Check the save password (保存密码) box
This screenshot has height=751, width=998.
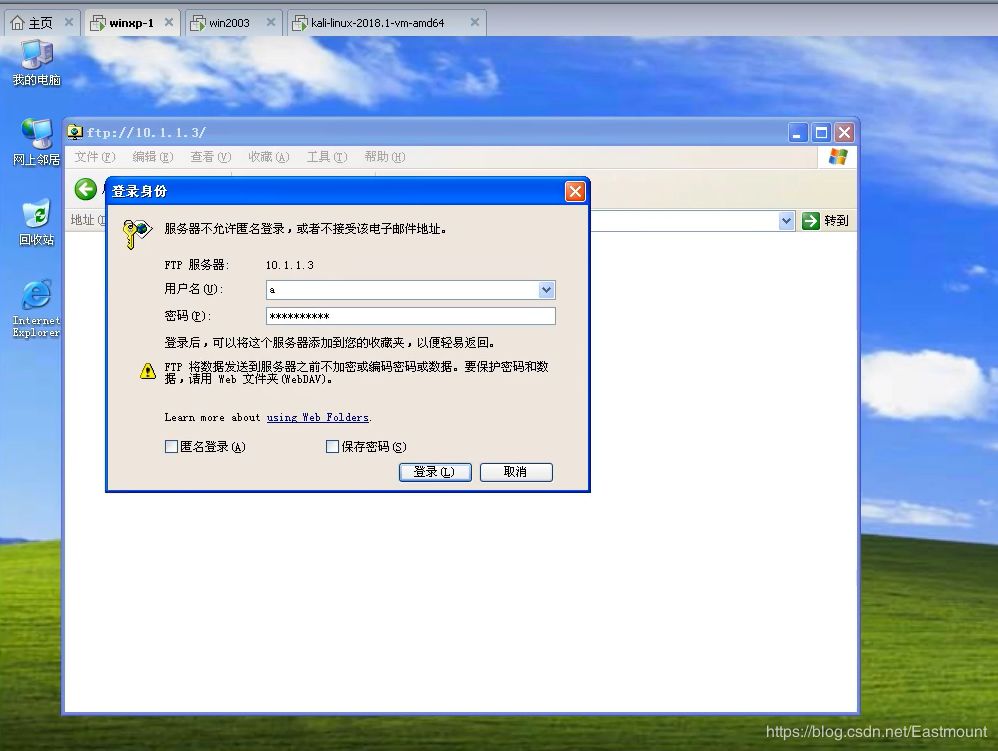coord(332,447)
